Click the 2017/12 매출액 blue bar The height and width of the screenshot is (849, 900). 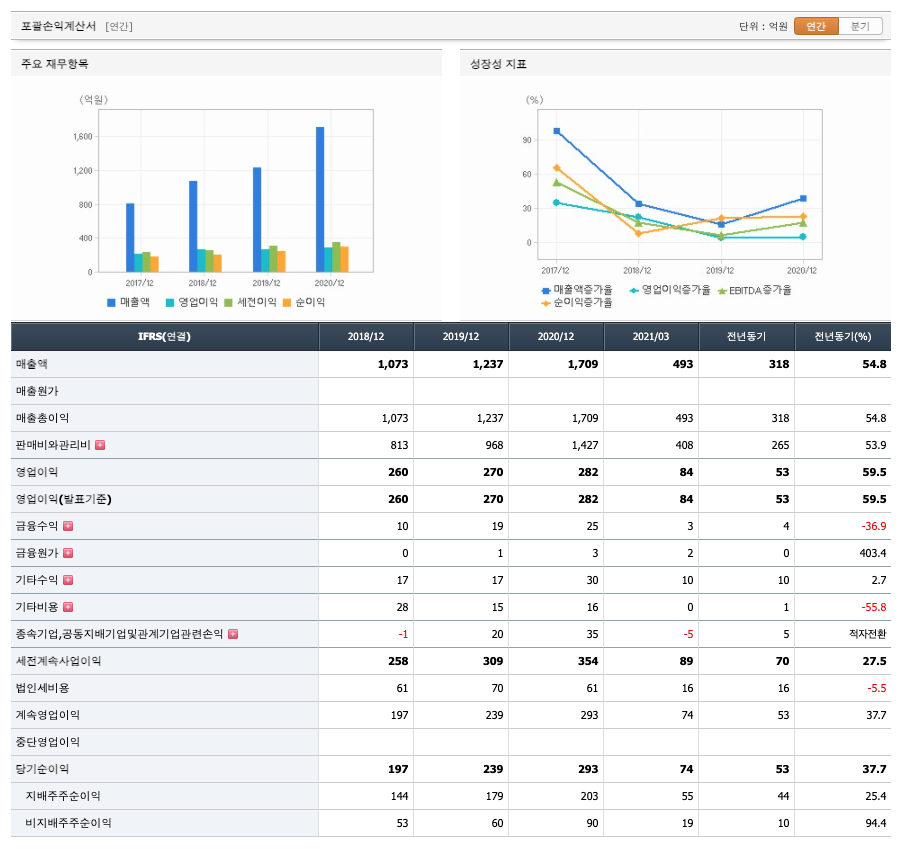(130, 238)
